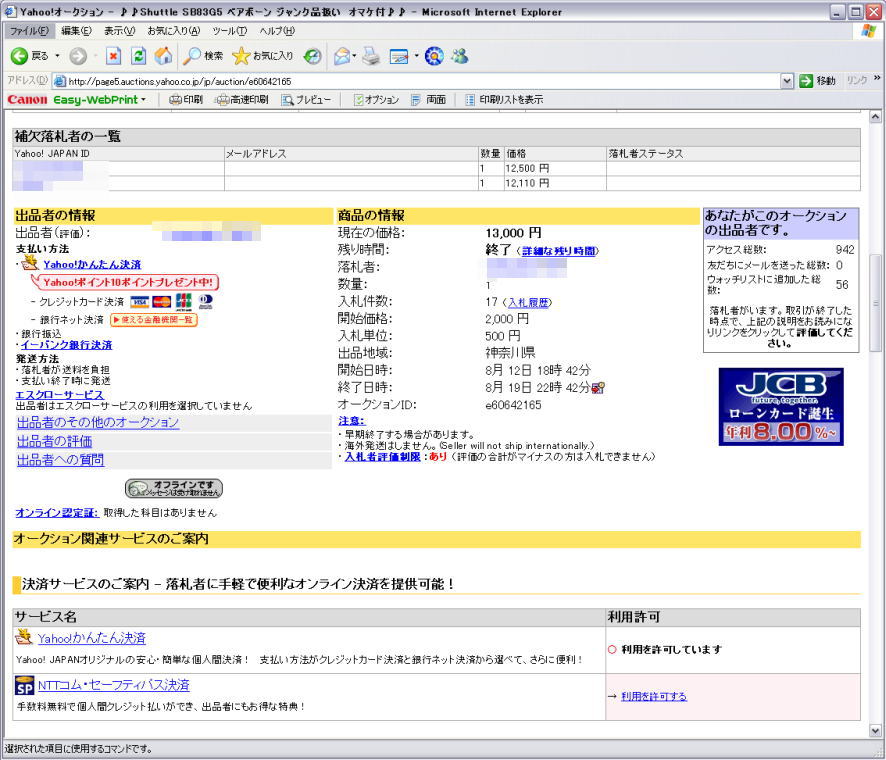Open the 注意: link
886x760 pixels.
[351, 421]
